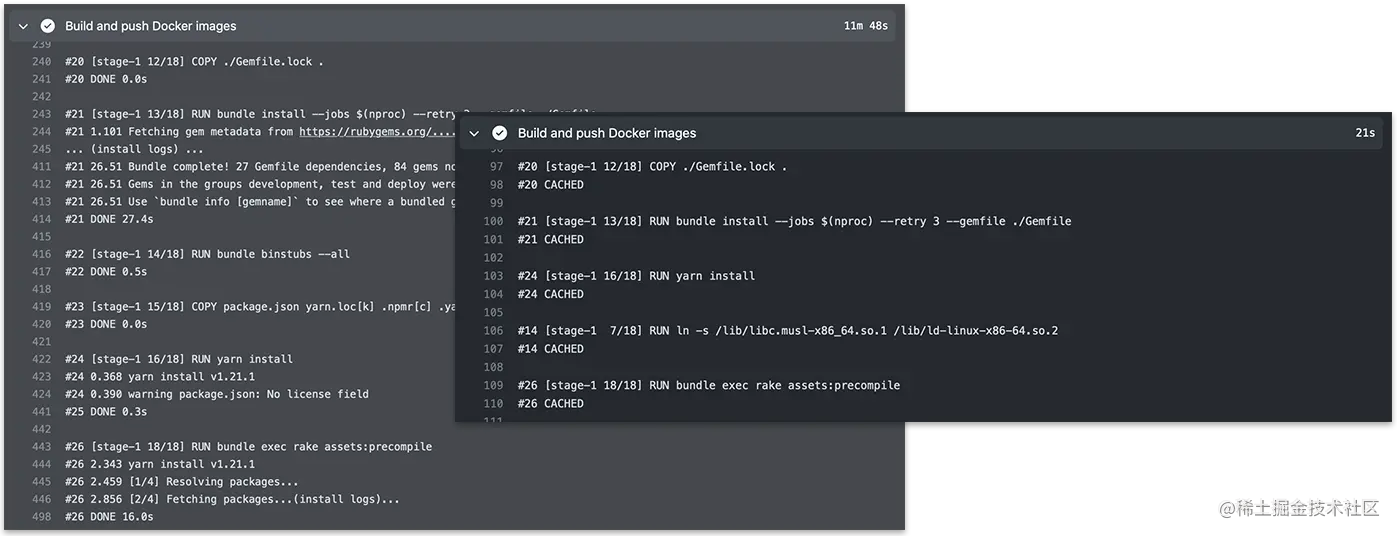Select line number 109 in the right log
Screen dimensions: 1397x536
pos(494,385)
